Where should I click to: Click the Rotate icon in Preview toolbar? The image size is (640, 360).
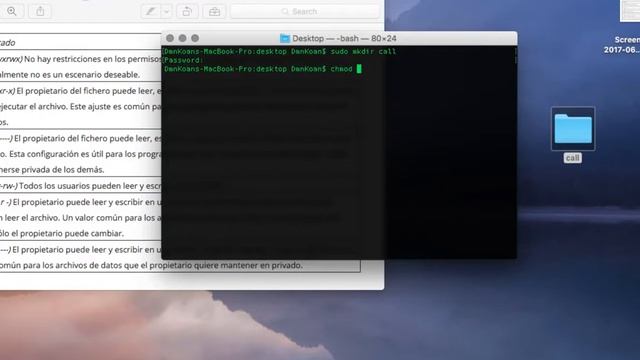(187, 11)
